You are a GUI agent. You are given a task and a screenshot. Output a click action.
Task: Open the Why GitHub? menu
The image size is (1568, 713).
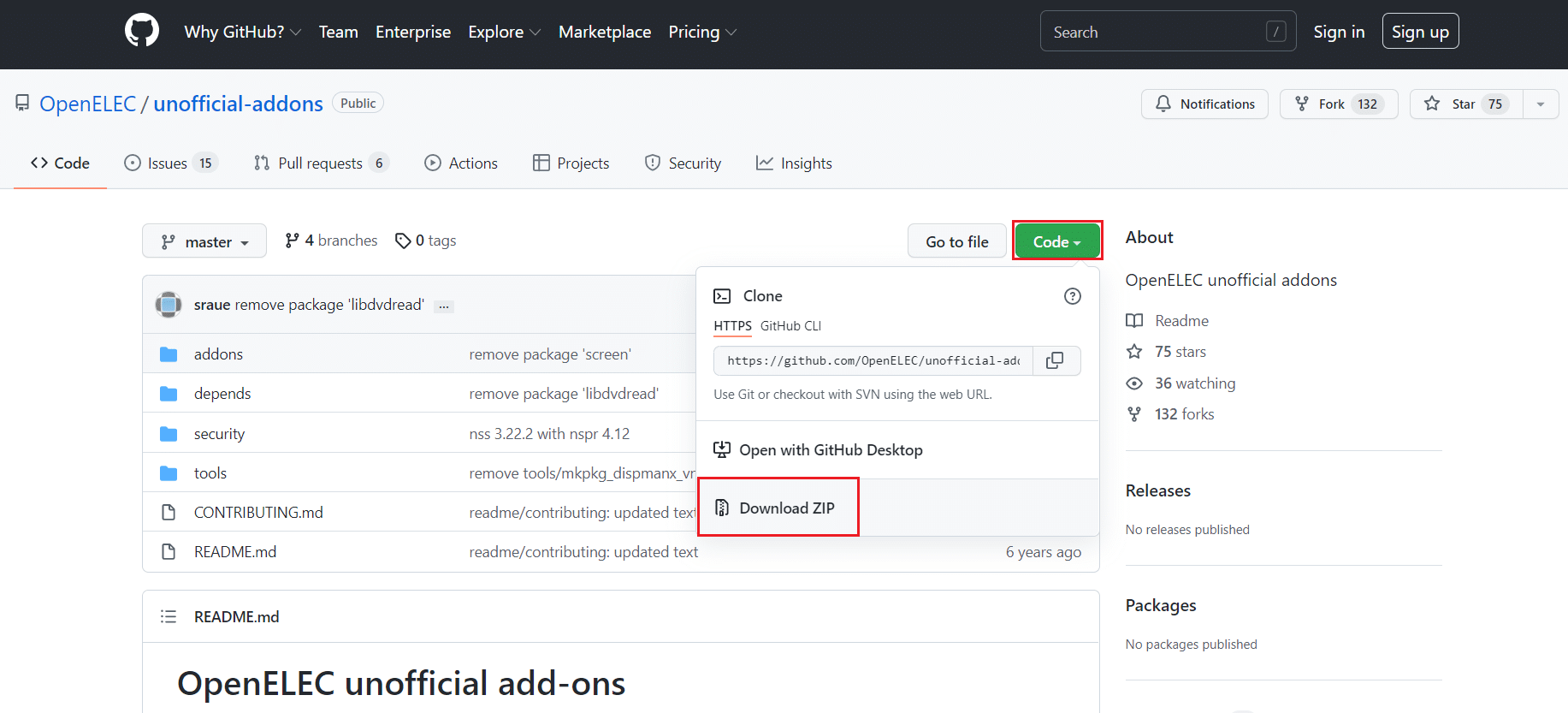pos(242,32)
